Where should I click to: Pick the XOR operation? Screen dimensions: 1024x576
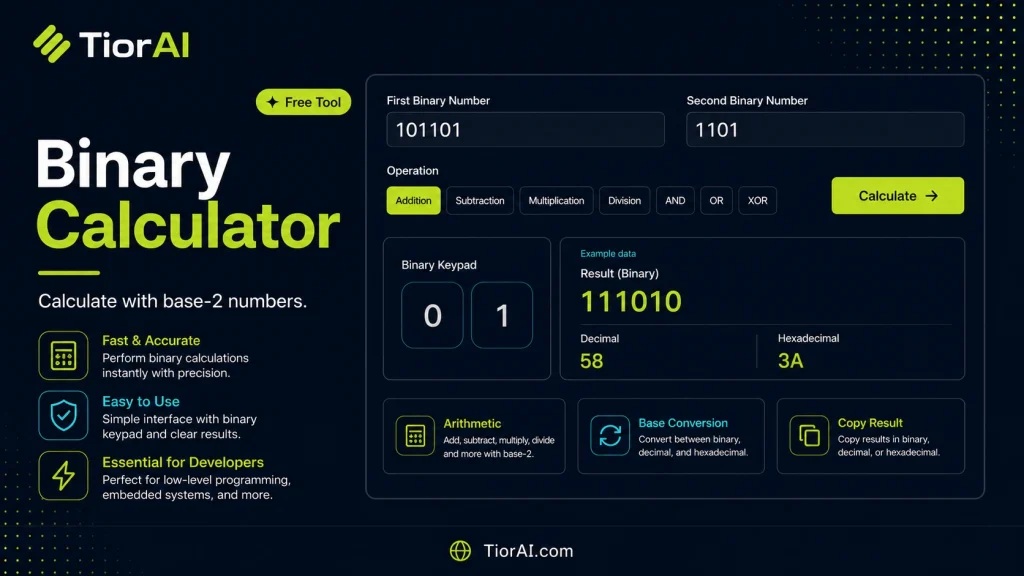coord(758,200)
